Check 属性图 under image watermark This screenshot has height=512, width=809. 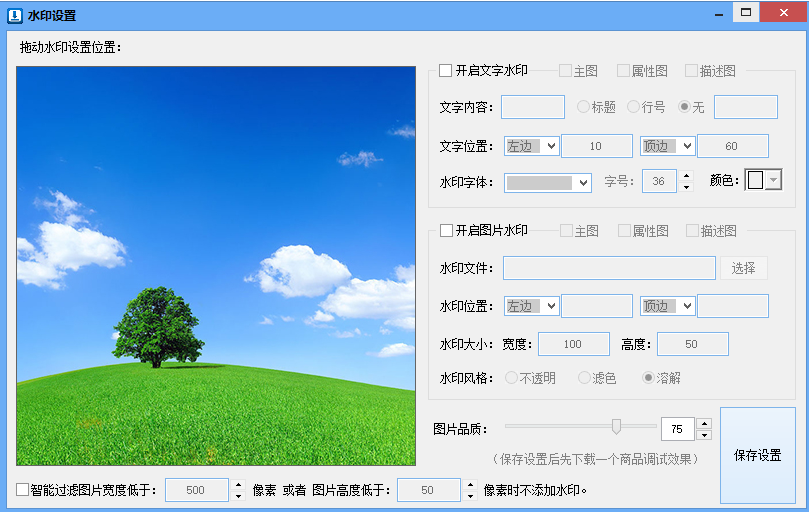pos(624,231)
